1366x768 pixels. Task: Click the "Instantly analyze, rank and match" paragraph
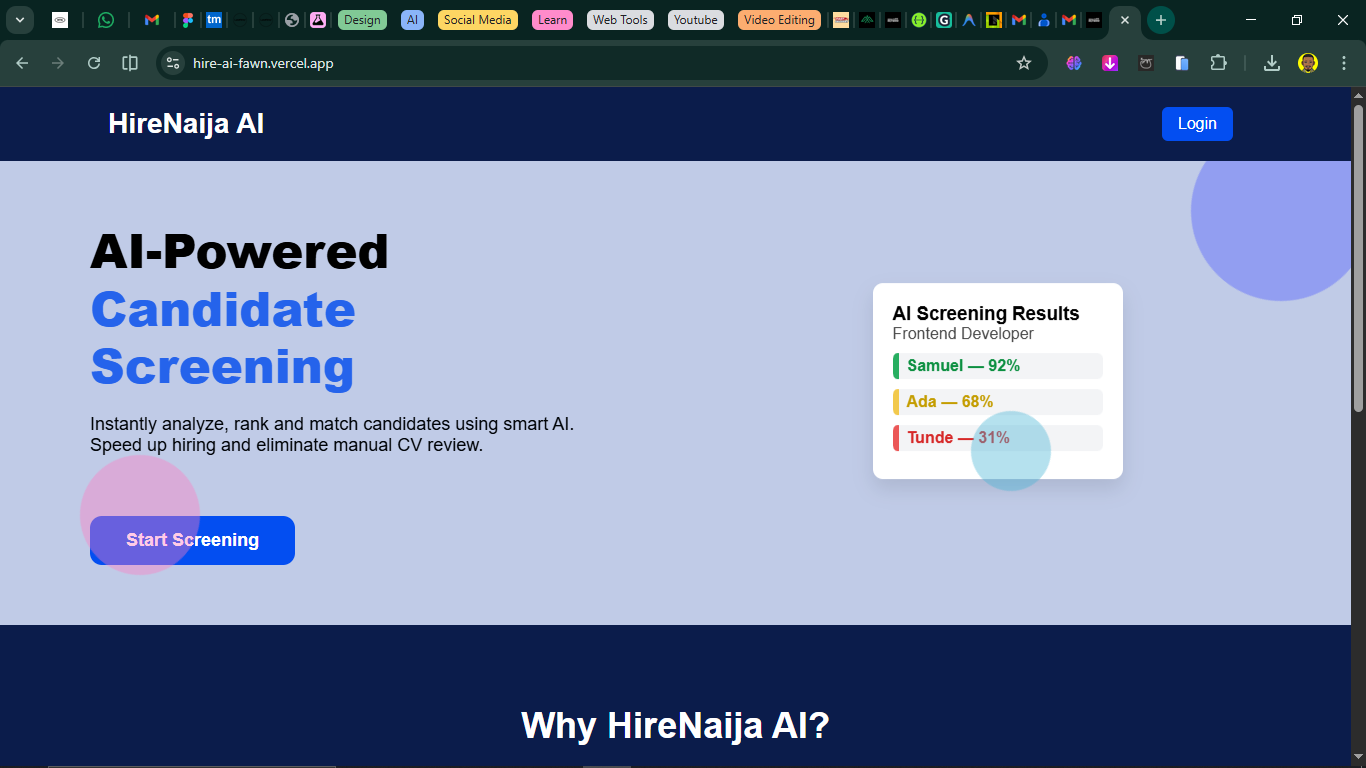(332, 434)
